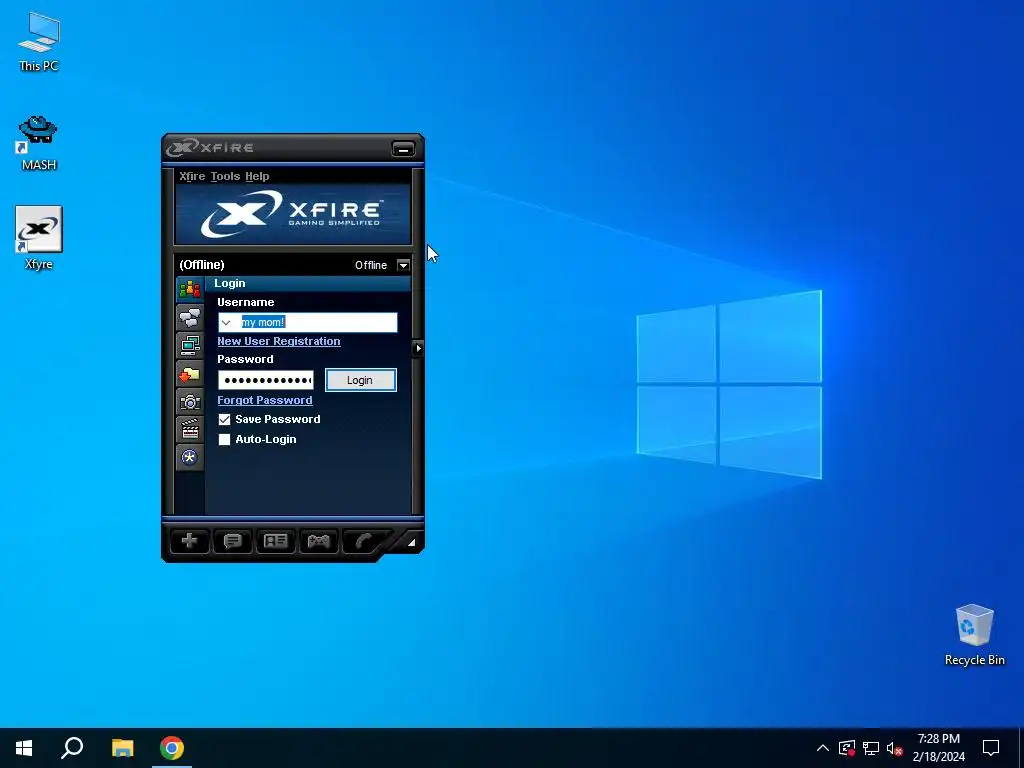The height and width of the screenshot is (768, 1024).
Task: Open the taskbar clock showing 7:28 PM
Action: [938, 748]
